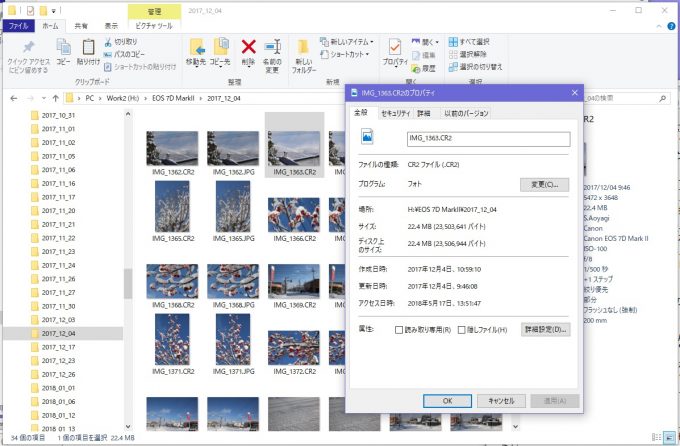Screen dimensions: 680x446
Task: Open Help question mark icon
Action: coord(671,26)
